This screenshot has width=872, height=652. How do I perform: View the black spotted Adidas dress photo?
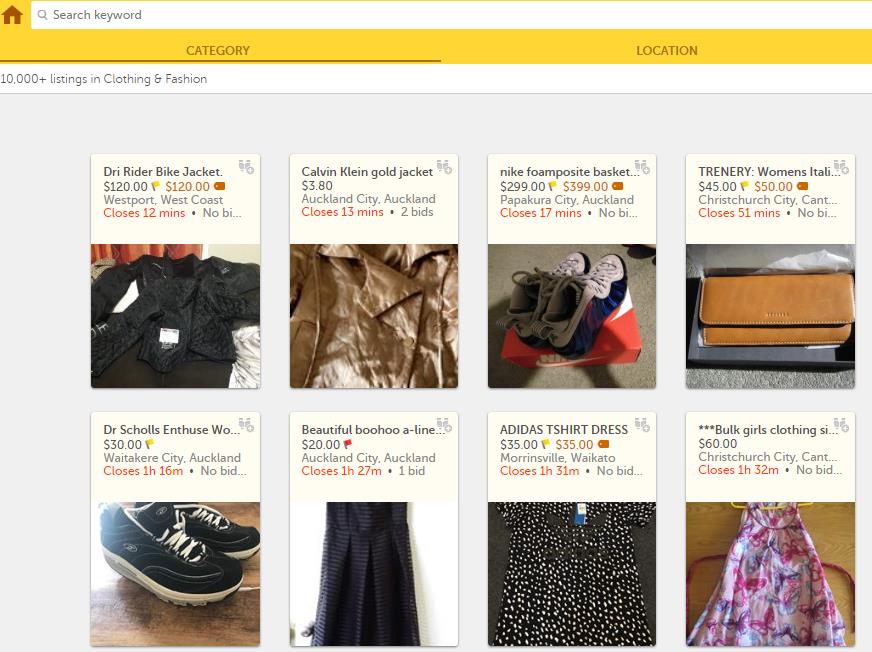pos(572,574)
